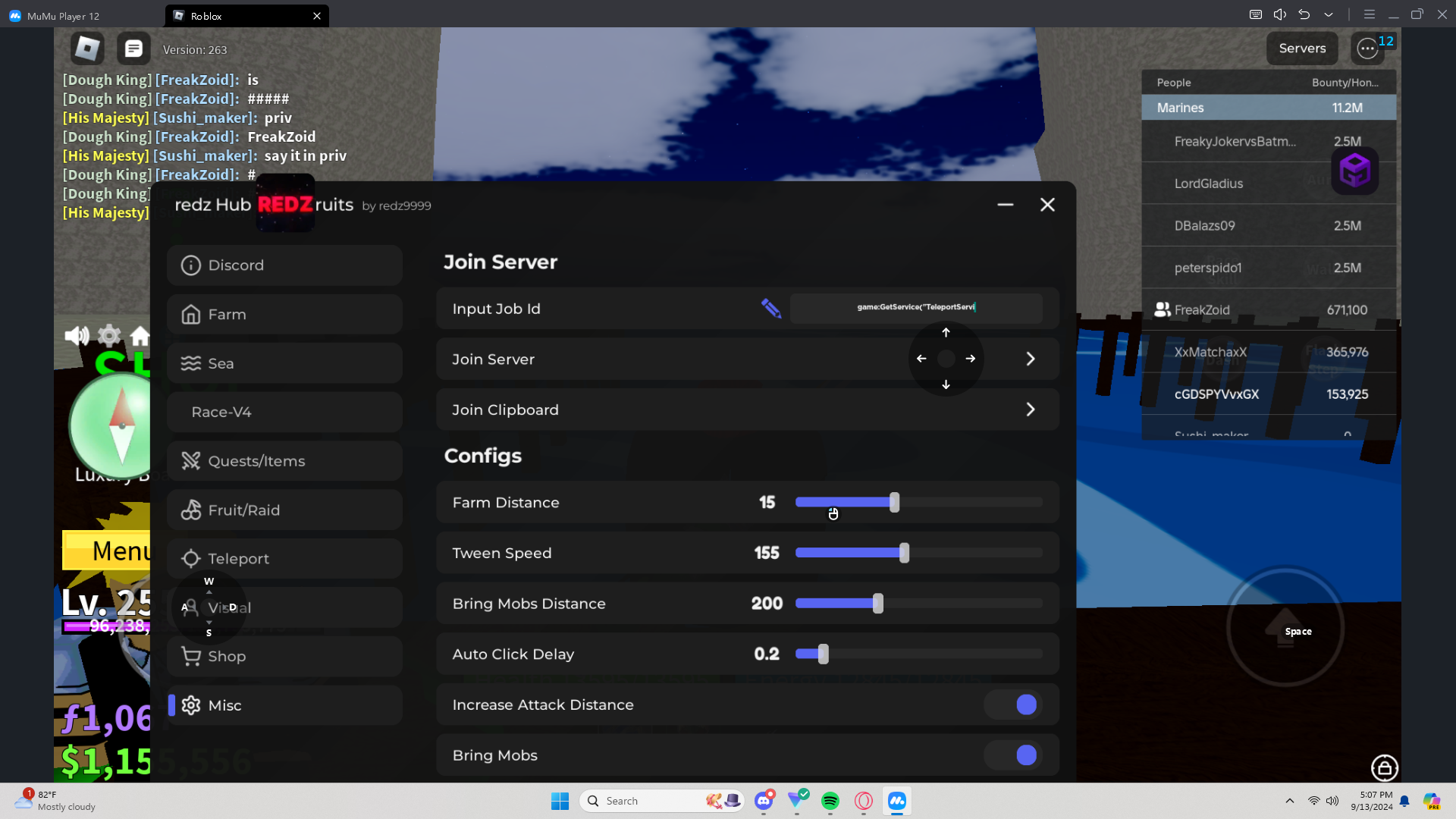Show hidden system tray icons
1456x819 pixels.
point(1290,801)
